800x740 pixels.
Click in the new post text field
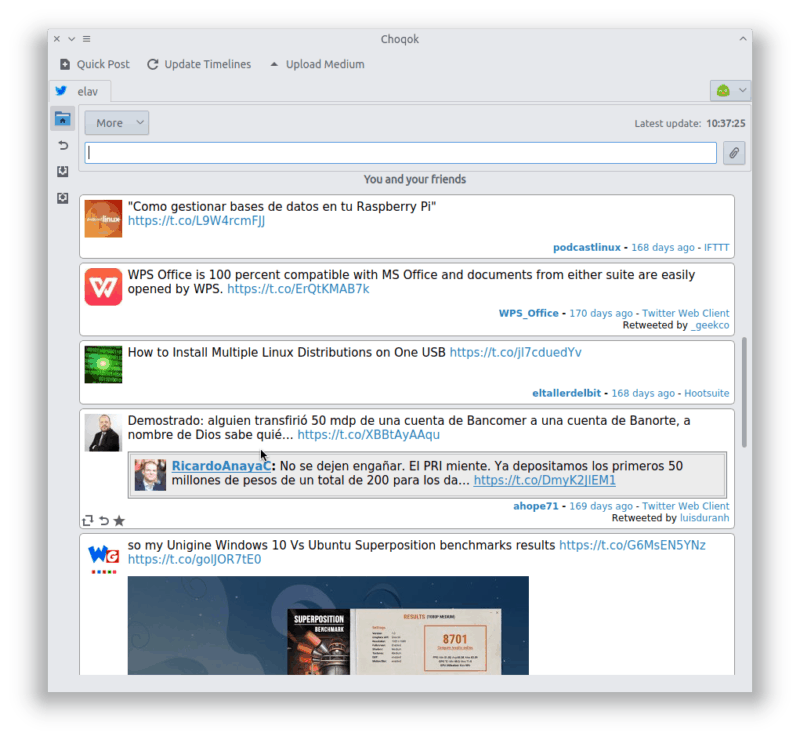pos(400,153)
